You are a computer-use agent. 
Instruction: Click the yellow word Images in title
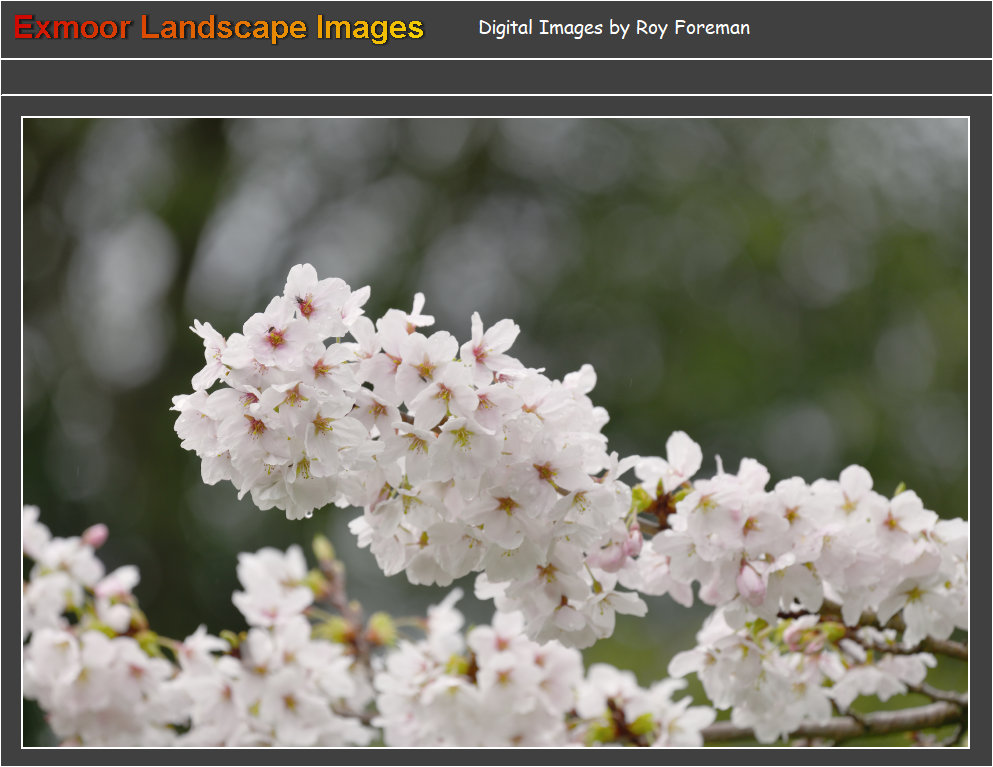pos(369,28)
